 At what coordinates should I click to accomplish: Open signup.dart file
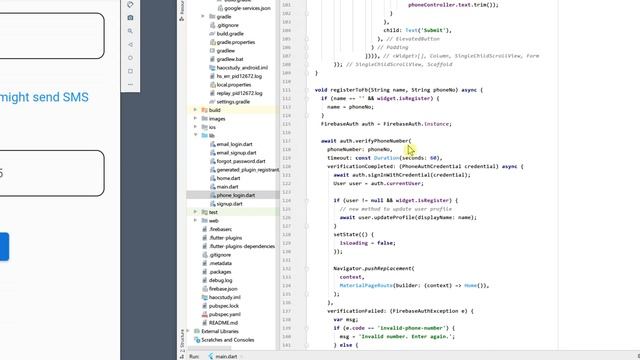coord(226,204)
